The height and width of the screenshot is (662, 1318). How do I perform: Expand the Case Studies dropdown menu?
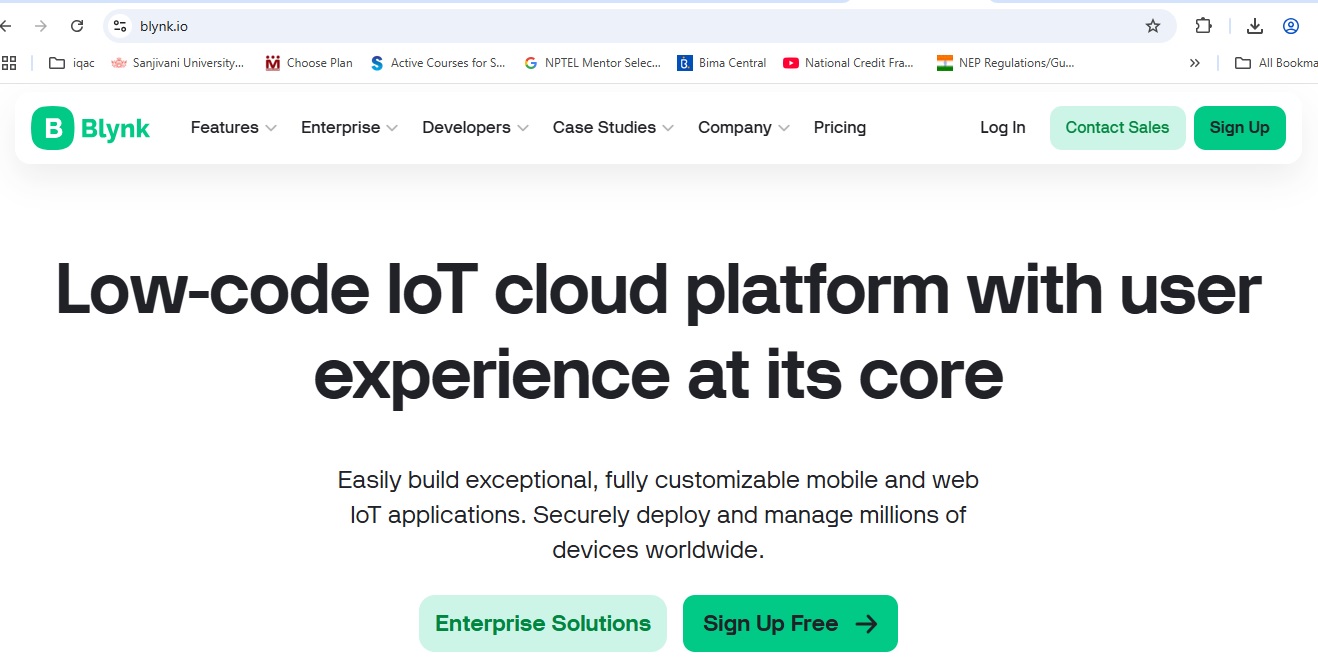(613, 128)
